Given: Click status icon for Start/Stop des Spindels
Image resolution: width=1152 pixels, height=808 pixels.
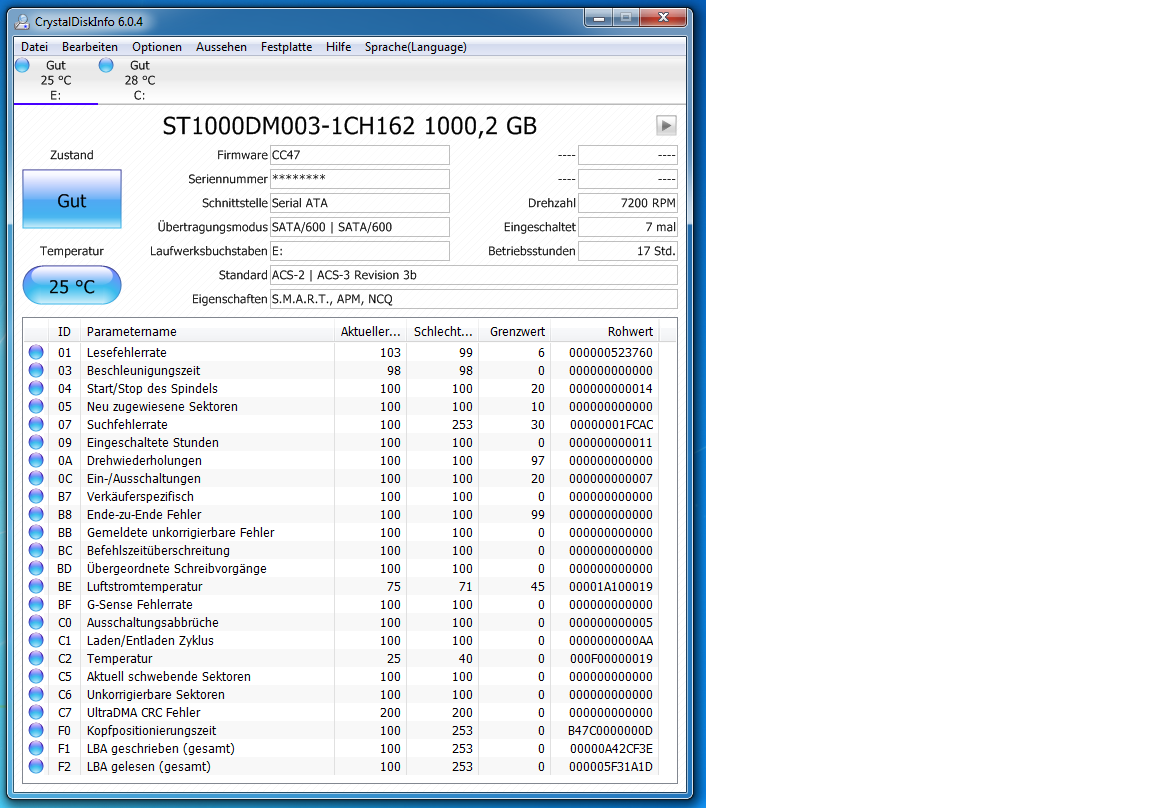Looking at the screenshot, I should click(36, 388).
